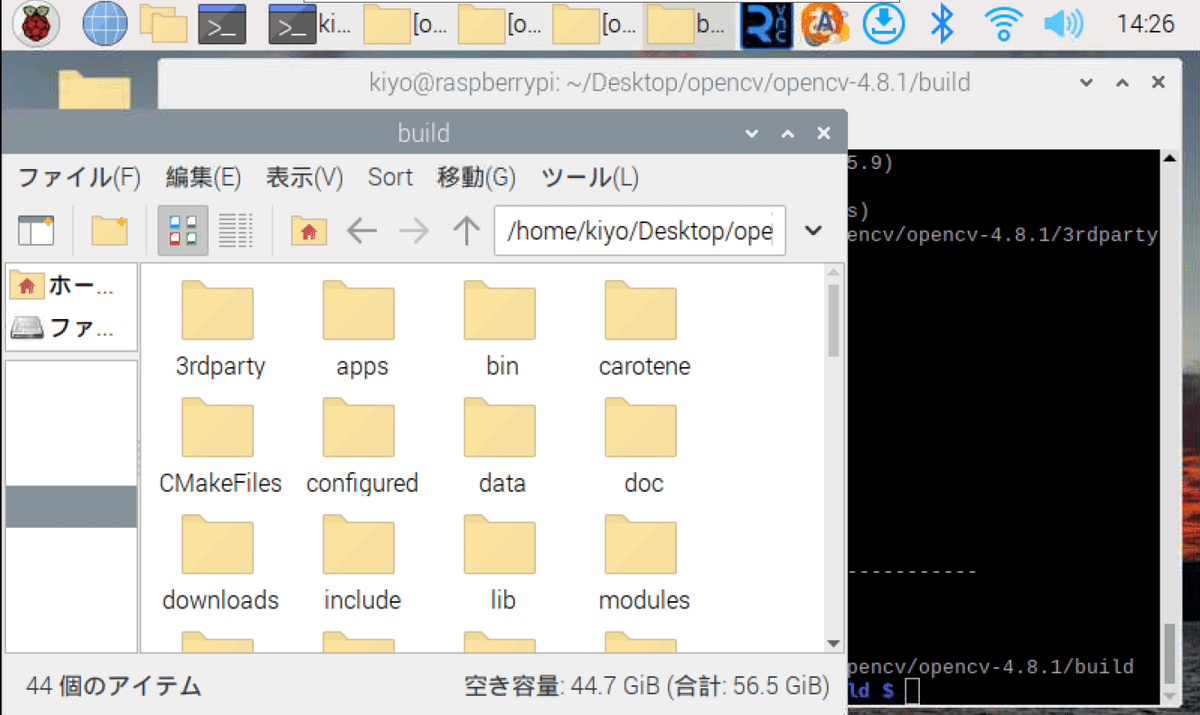Select the downloads folder
Screen dimensions: 1200x715
point(220,563)
